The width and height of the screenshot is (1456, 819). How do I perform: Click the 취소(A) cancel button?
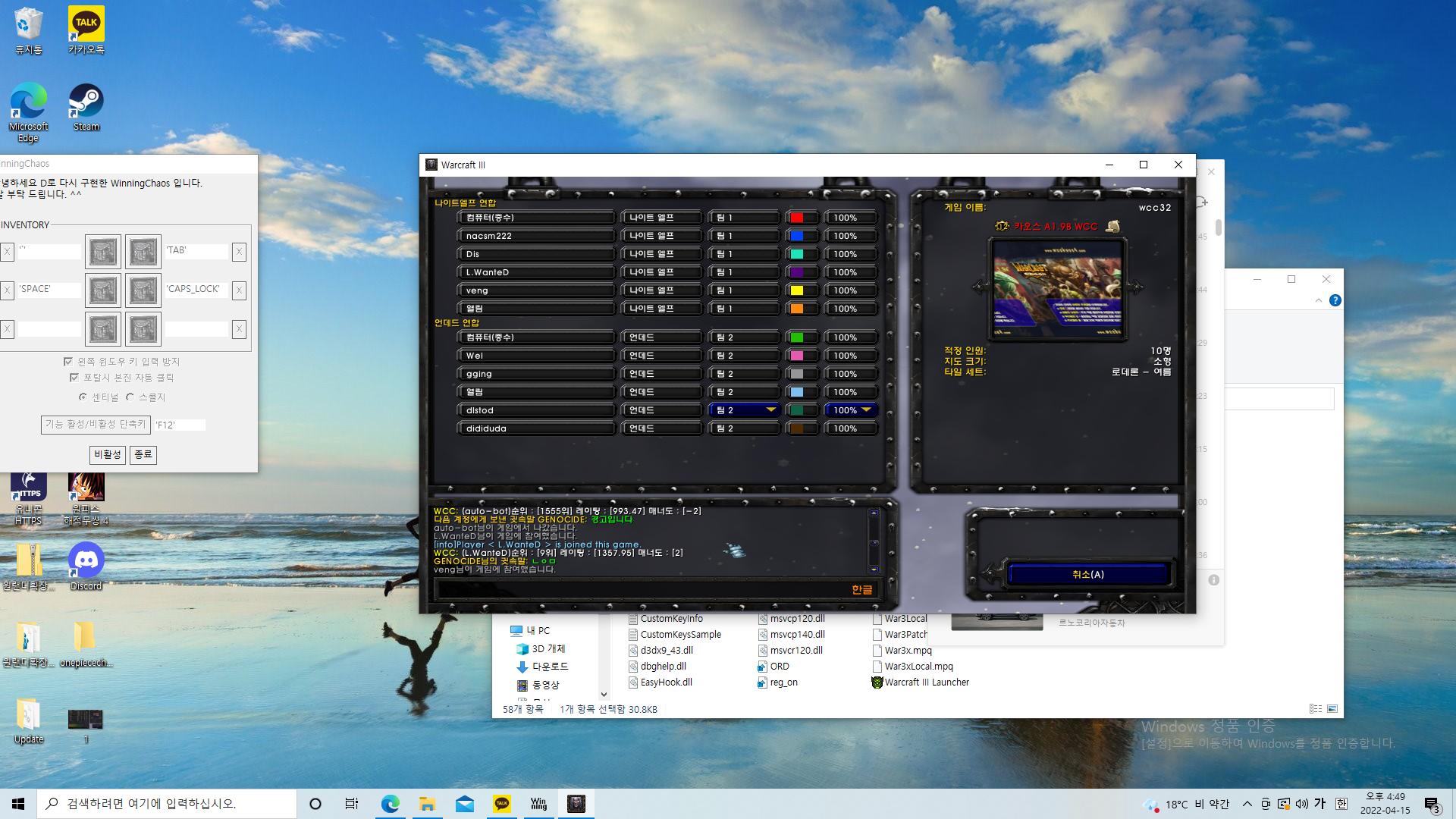pyautogui.click(x=1088, y=575)
